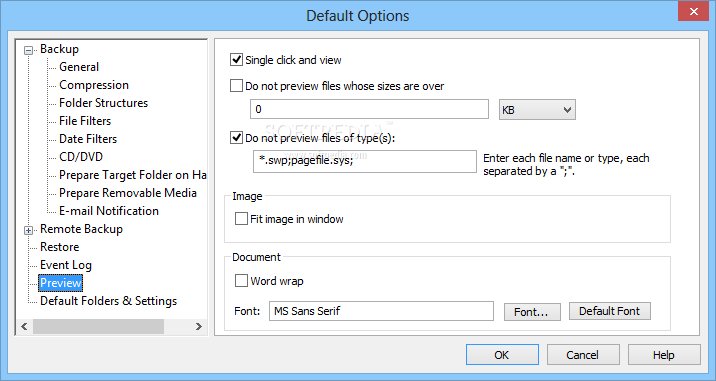Open File Filters settings
The image size is (716, 381).
click(85, 121)
